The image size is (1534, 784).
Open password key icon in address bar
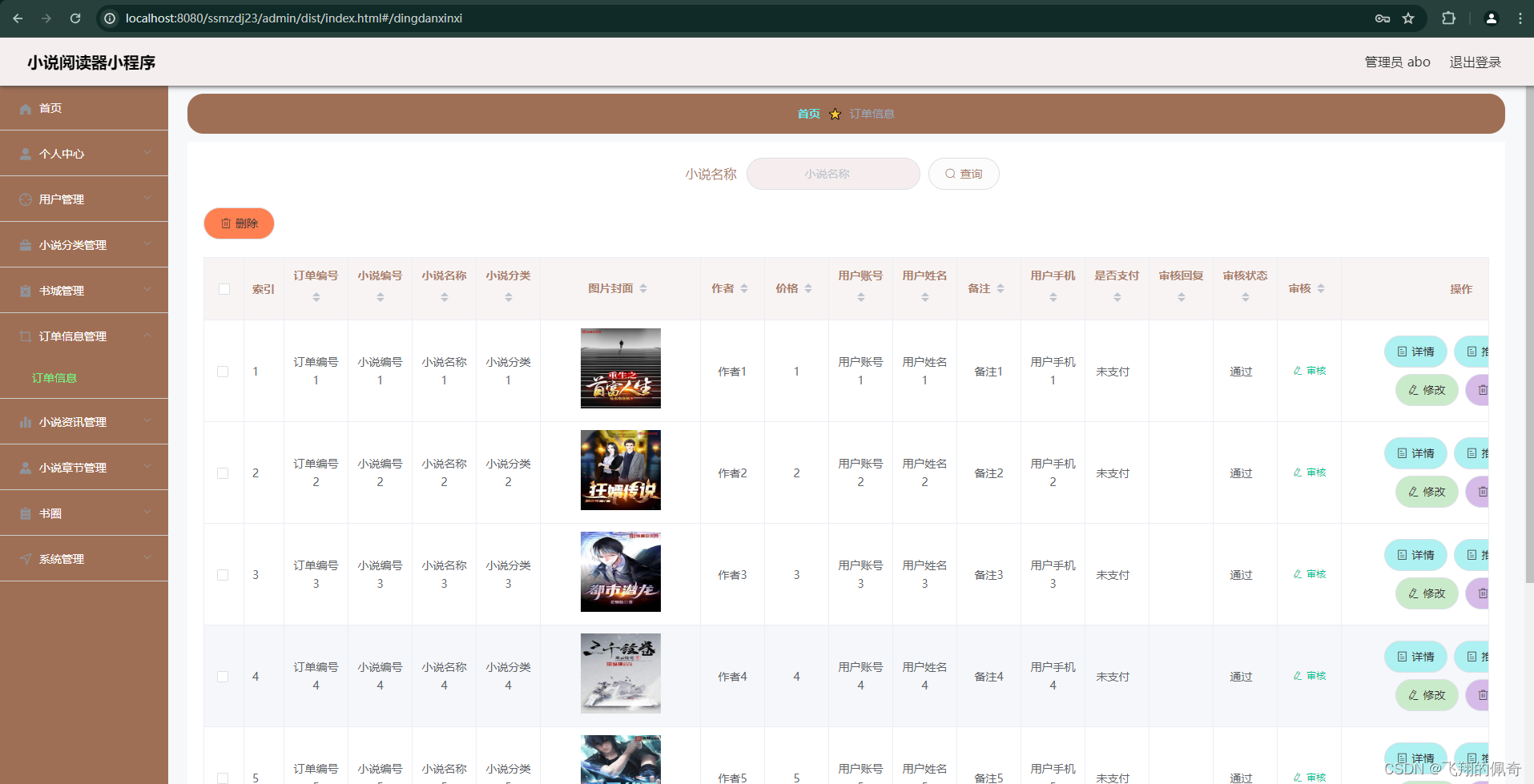tap(1383, 18)
